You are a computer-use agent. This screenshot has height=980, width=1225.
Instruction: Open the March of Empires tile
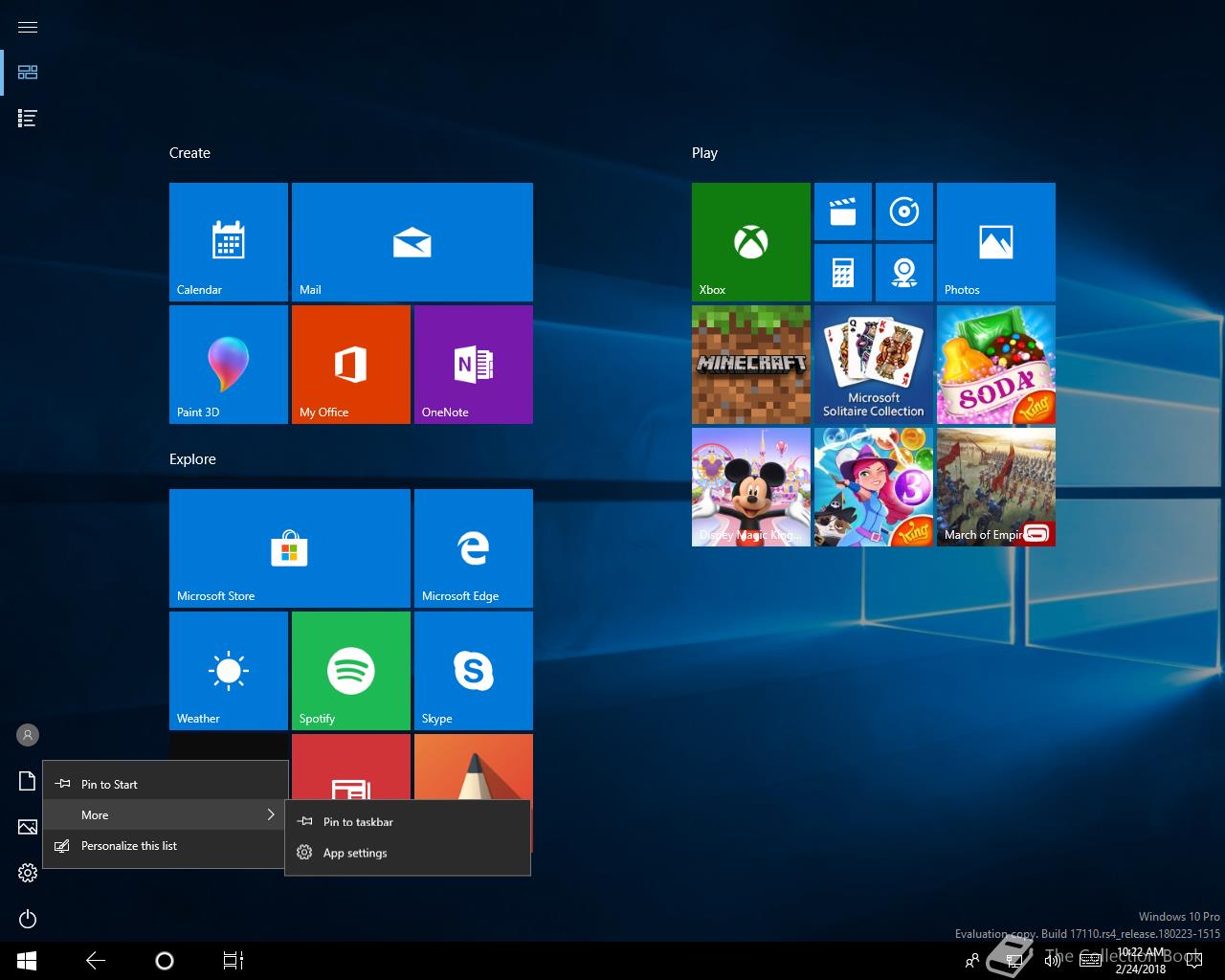(x=996, y=487)
